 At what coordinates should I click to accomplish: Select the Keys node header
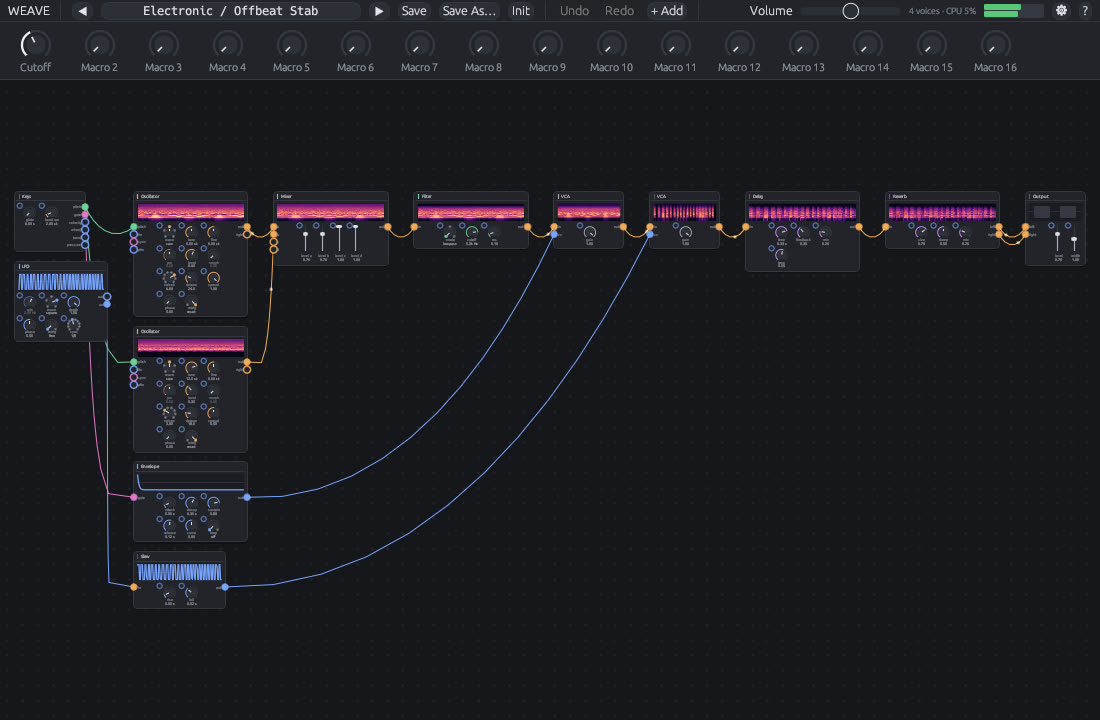tap(50, 196)
